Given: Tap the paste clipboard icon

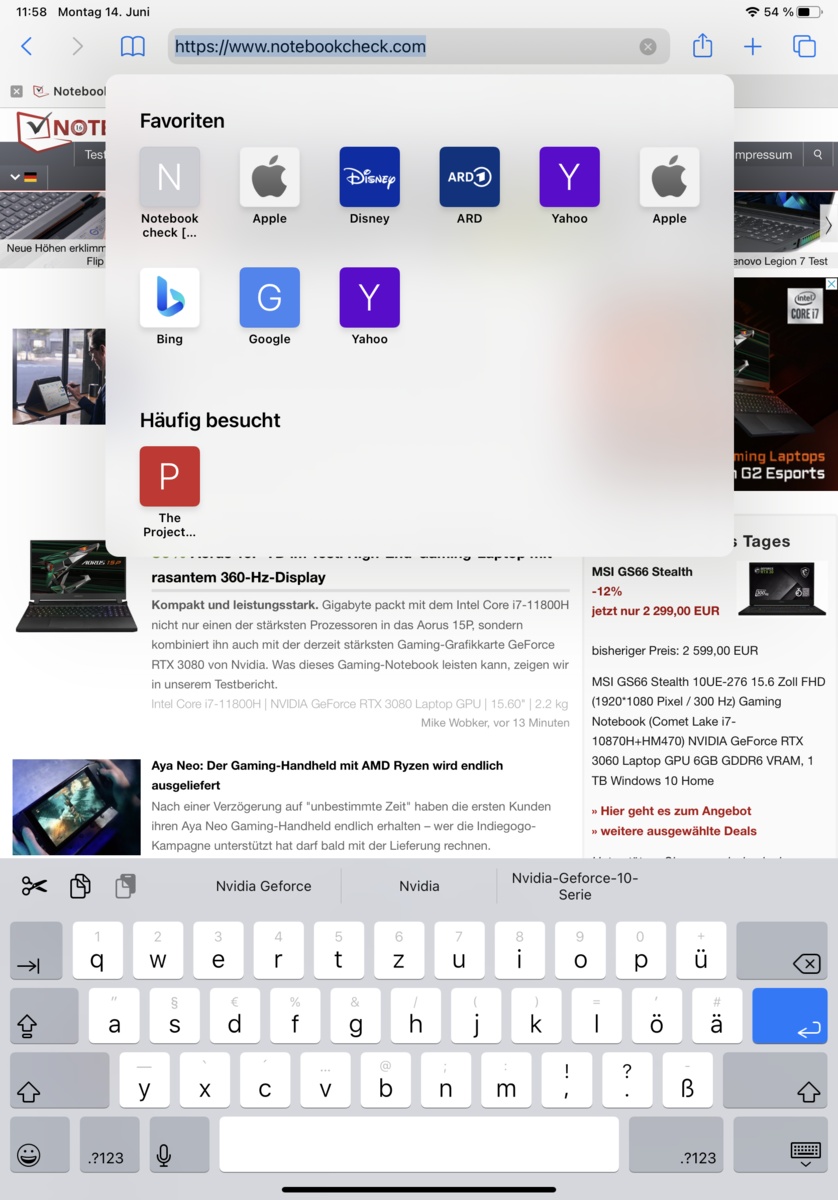Looking at the screenshot, I should [x=126, y=886].
